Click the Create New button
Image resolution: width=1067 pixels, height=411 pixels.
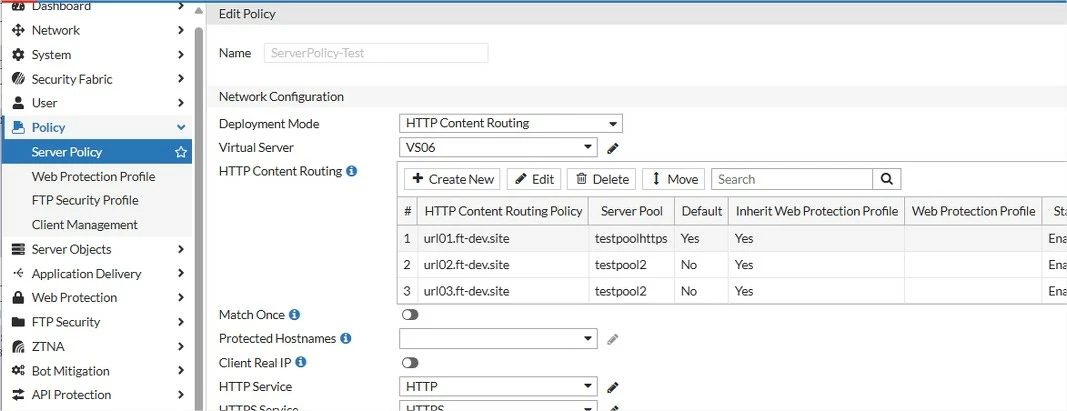point(453,180)
